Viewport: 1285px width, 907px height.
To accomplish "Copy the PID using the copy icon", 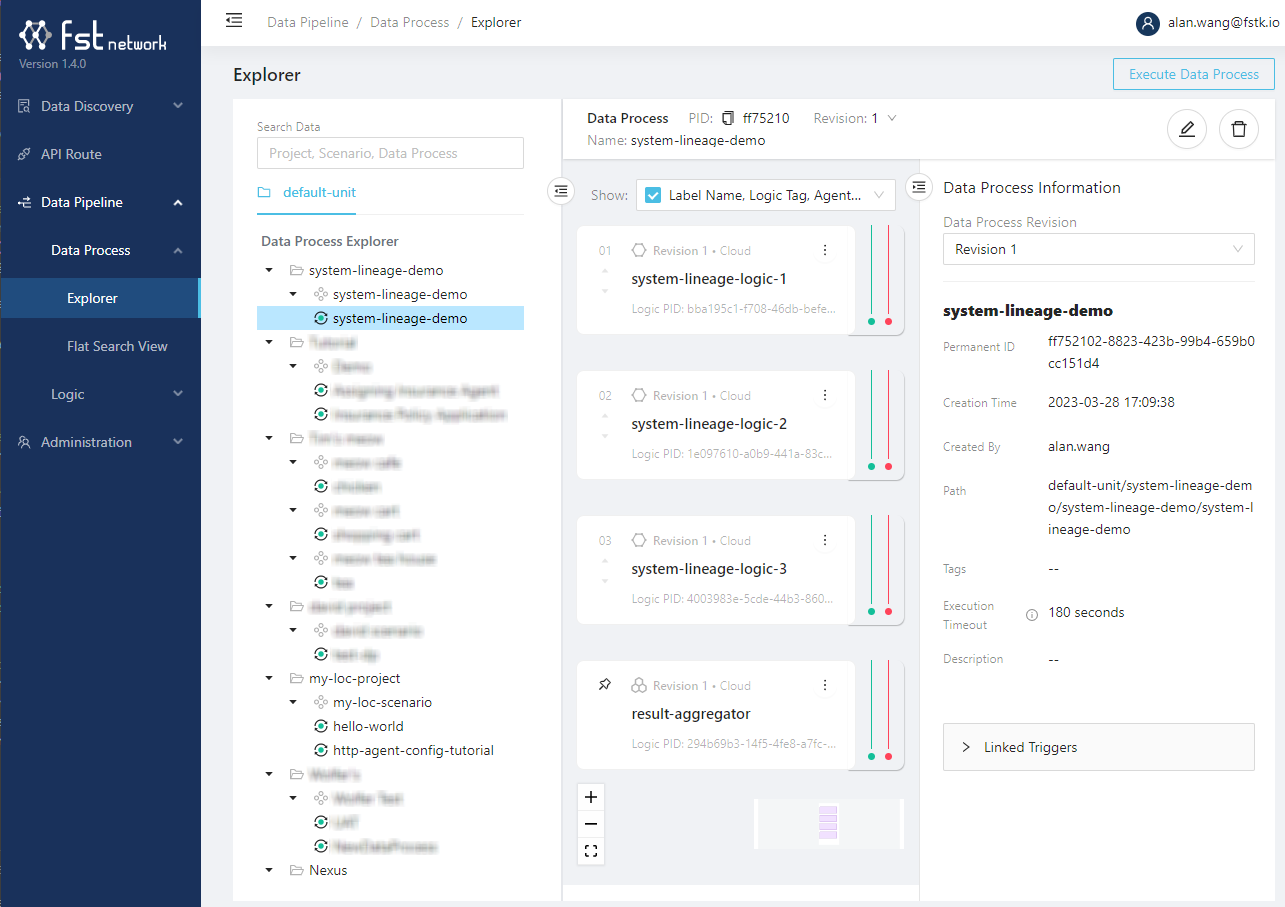I will pyautogui.click(x=728, y=118).
